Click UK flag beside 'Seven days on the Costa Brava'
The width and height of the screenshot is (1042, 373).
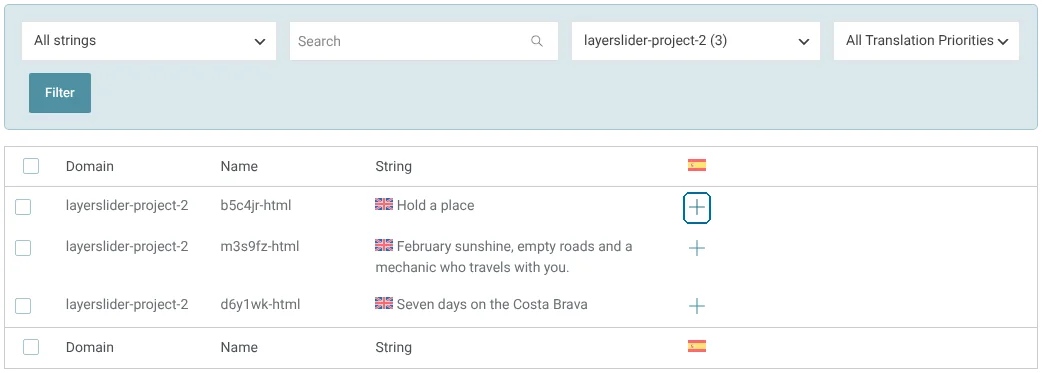point(384,304)
